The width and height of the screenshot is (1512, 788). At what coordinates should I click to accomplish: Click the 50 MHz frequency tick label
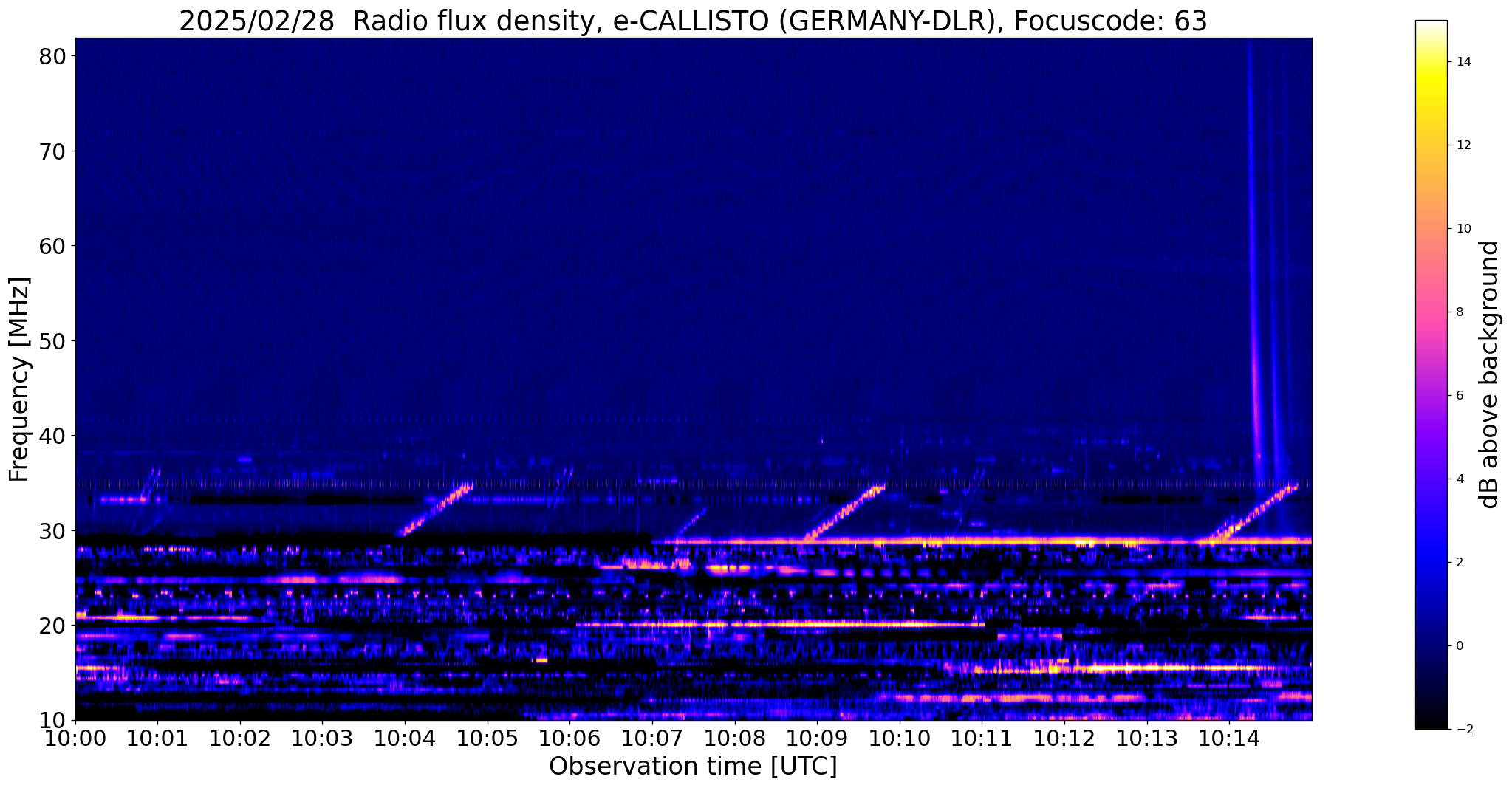click(53, 341)
